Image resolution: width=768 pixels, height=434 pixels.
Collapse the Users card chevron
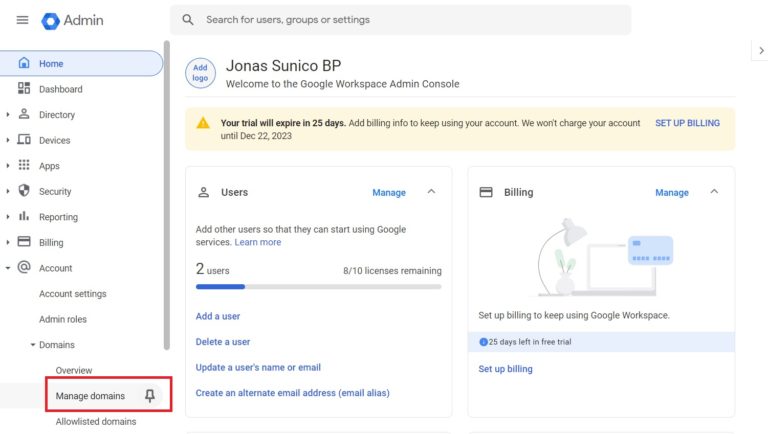coord(431,192)
